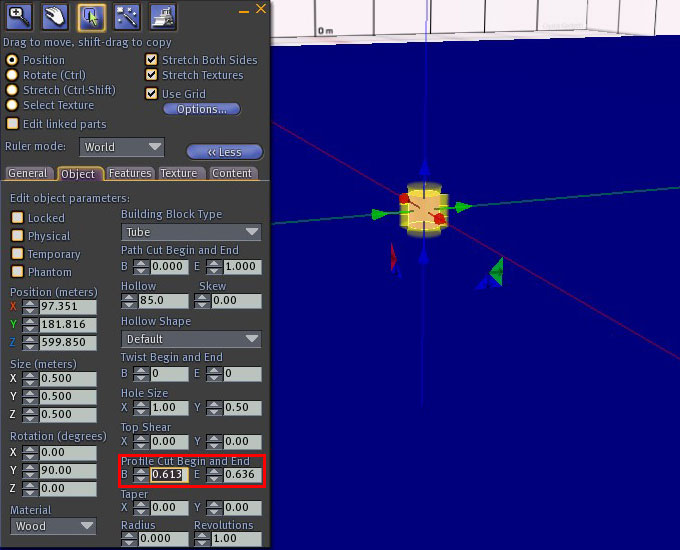Click the right green Y-axis arrow handle
Image resolution: width=680 pixels, height=550 pixels.
click(463, 207)
